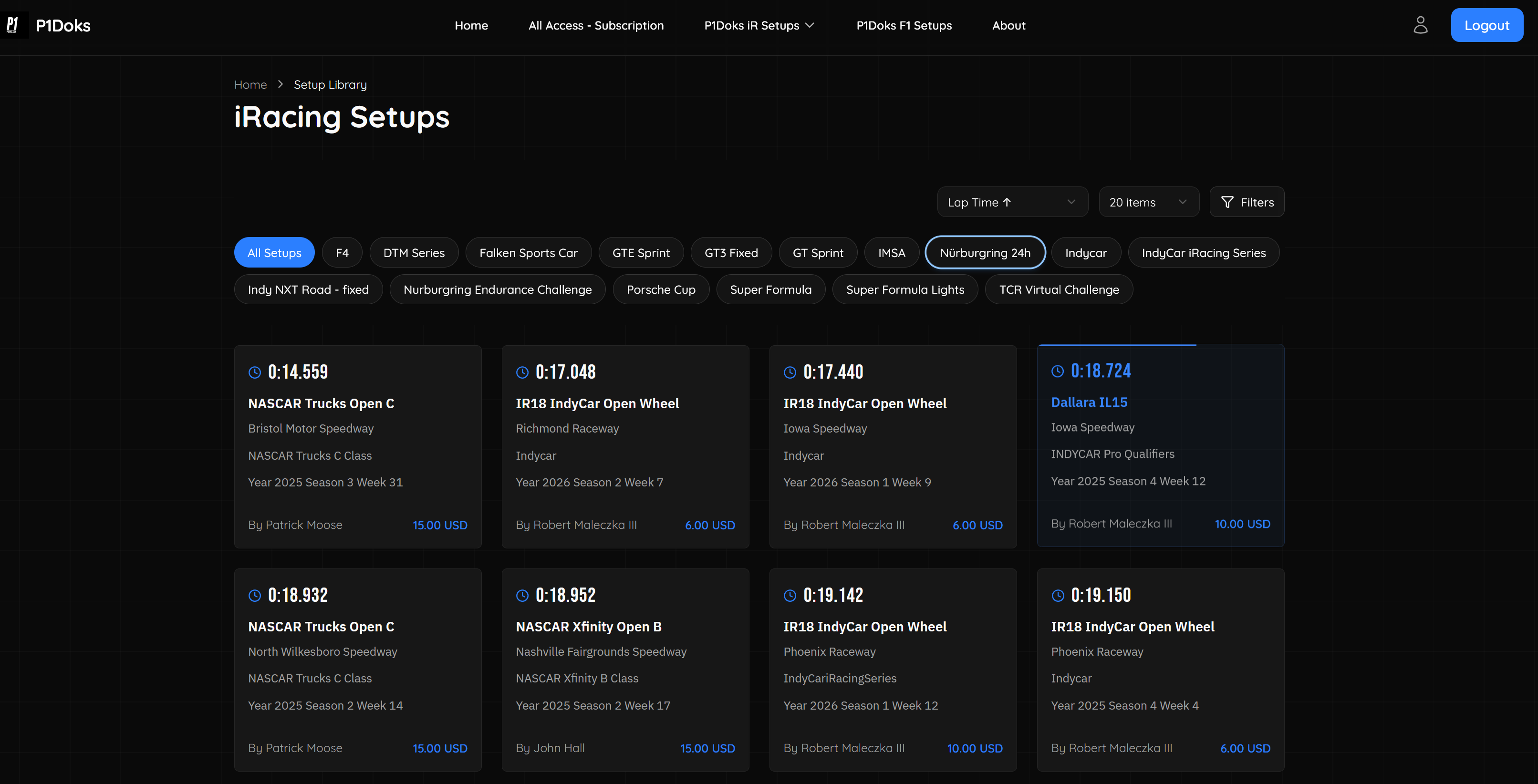Click the clock icon beside 0:18.724
The width and height of the screenshot is (1538, 784).
pos(1057,371)
